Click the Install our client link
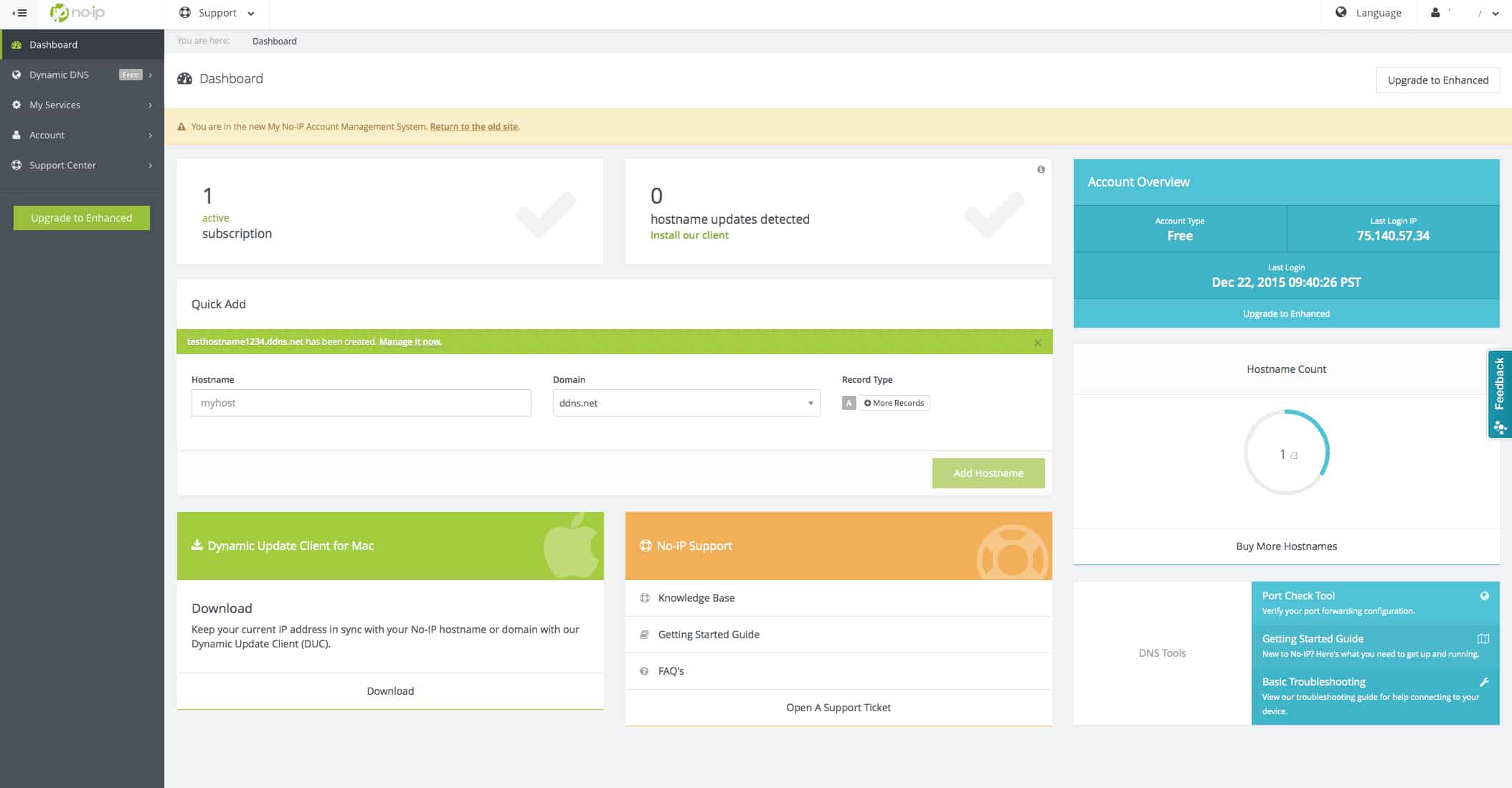Image resolution: width=1512 pixels, height=788 pixels. pyautogui.click(x=689, y=235)
